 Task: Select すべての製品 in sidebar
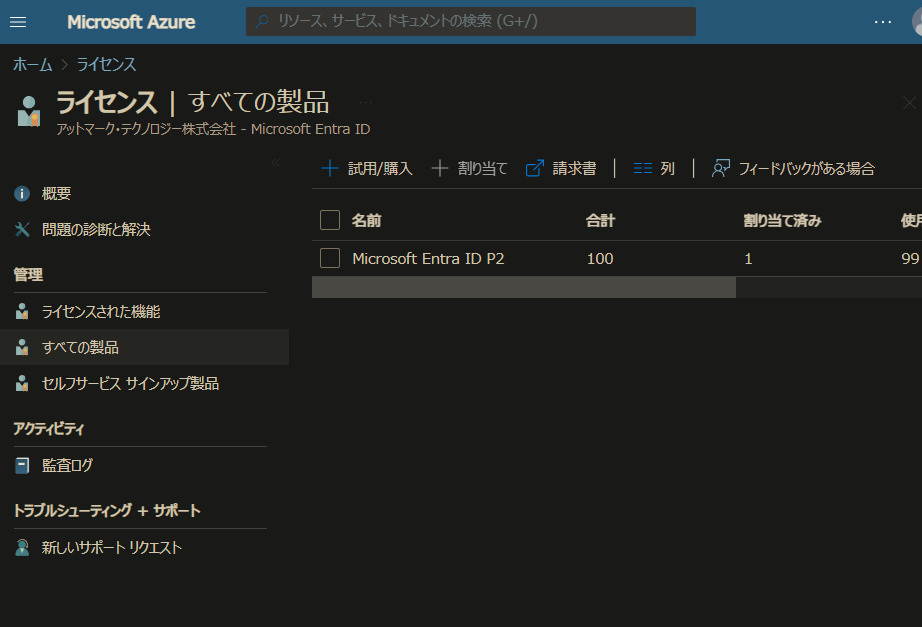pyautogui.click(x=144, y=347)
